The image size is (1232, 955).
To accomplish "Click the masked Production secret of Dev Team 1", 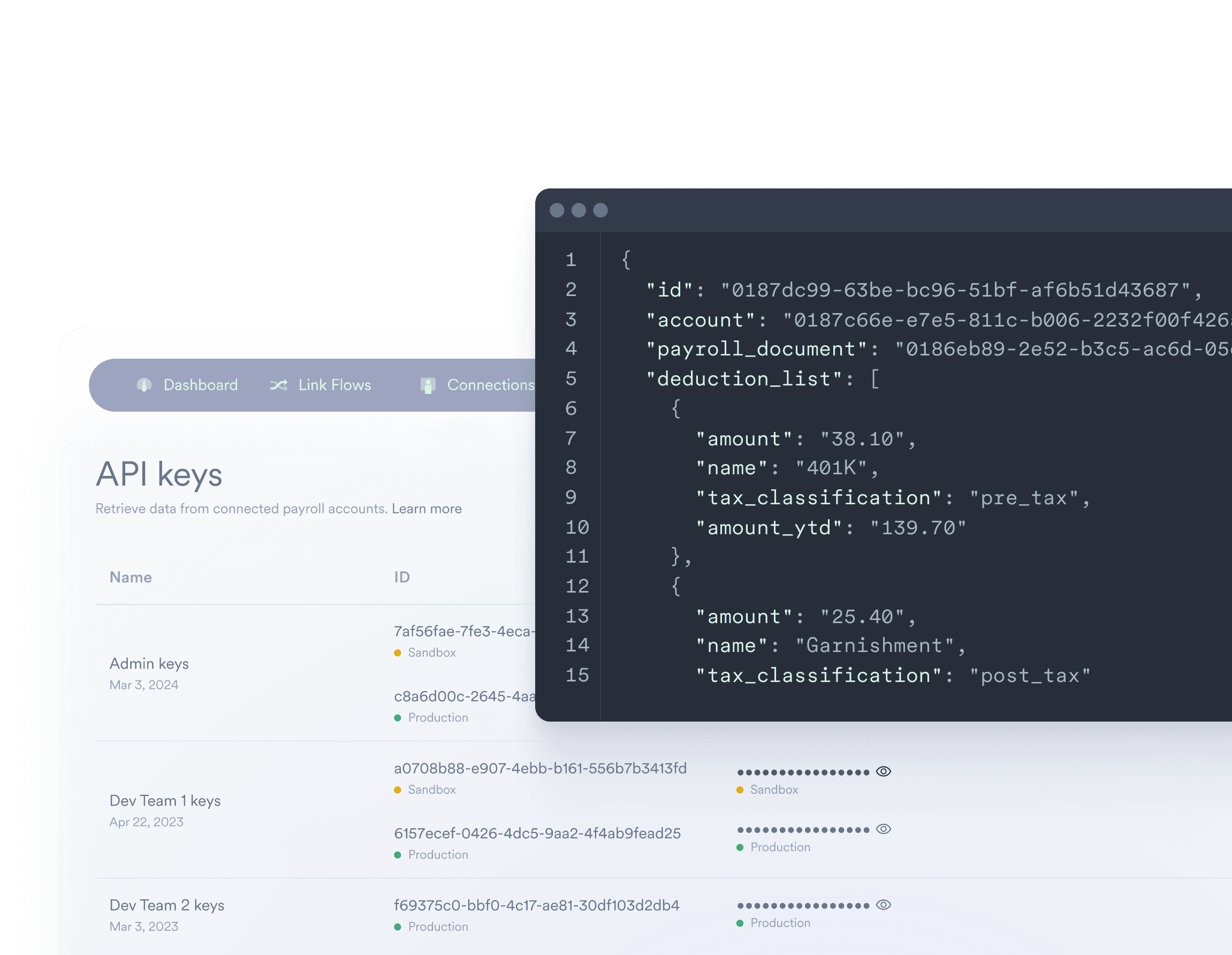I will click(803, 830).
